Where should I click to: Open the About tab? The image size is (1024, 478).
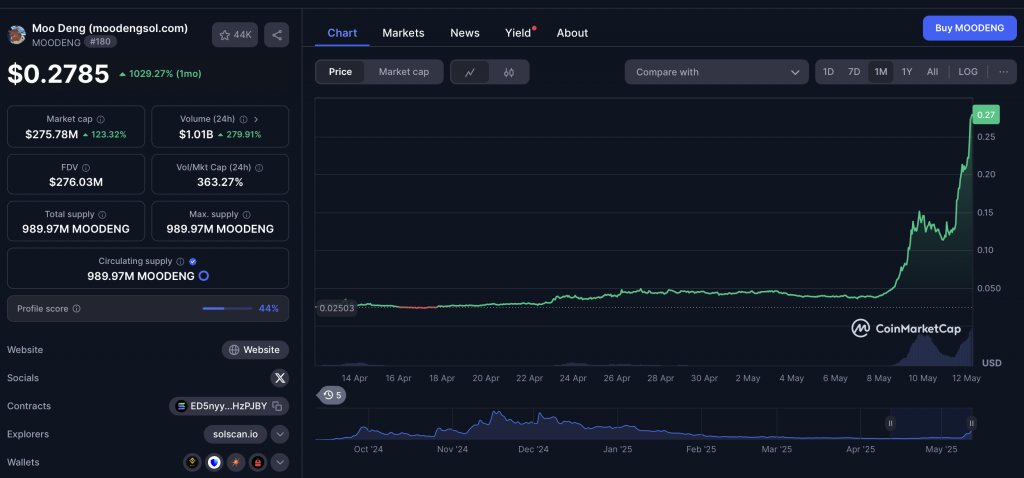pyautogui.click(x=572, y=33)
